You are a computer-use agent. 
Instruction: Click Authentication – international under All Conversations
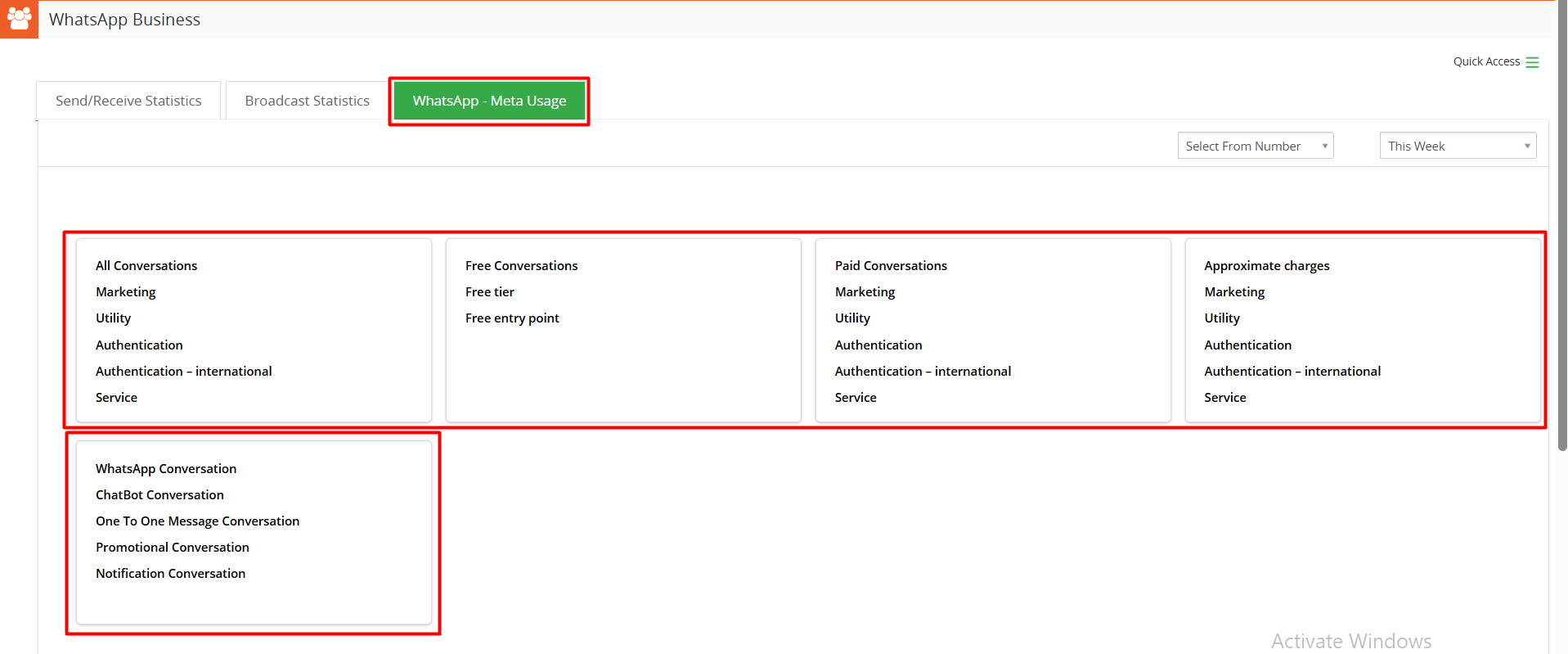click(x=184, y=372)
